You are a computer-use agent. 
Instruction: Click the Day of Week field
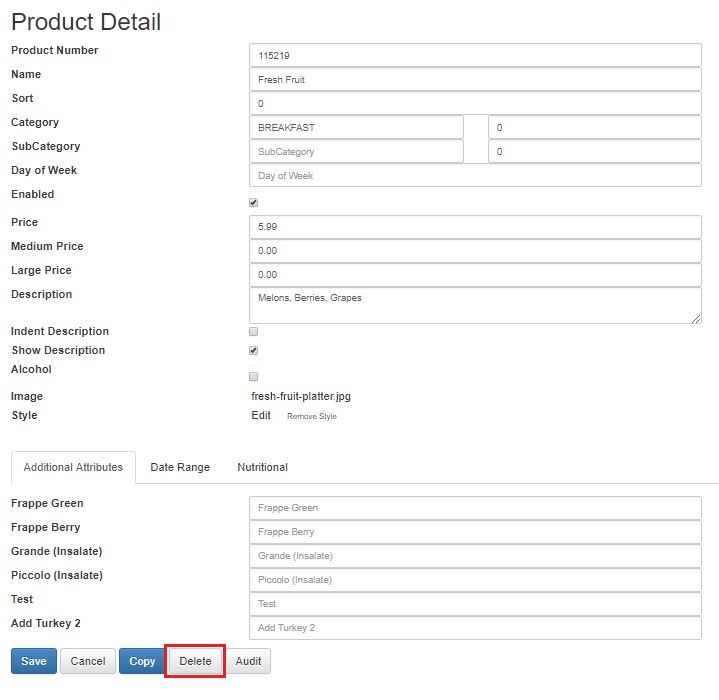pos(475,176)
